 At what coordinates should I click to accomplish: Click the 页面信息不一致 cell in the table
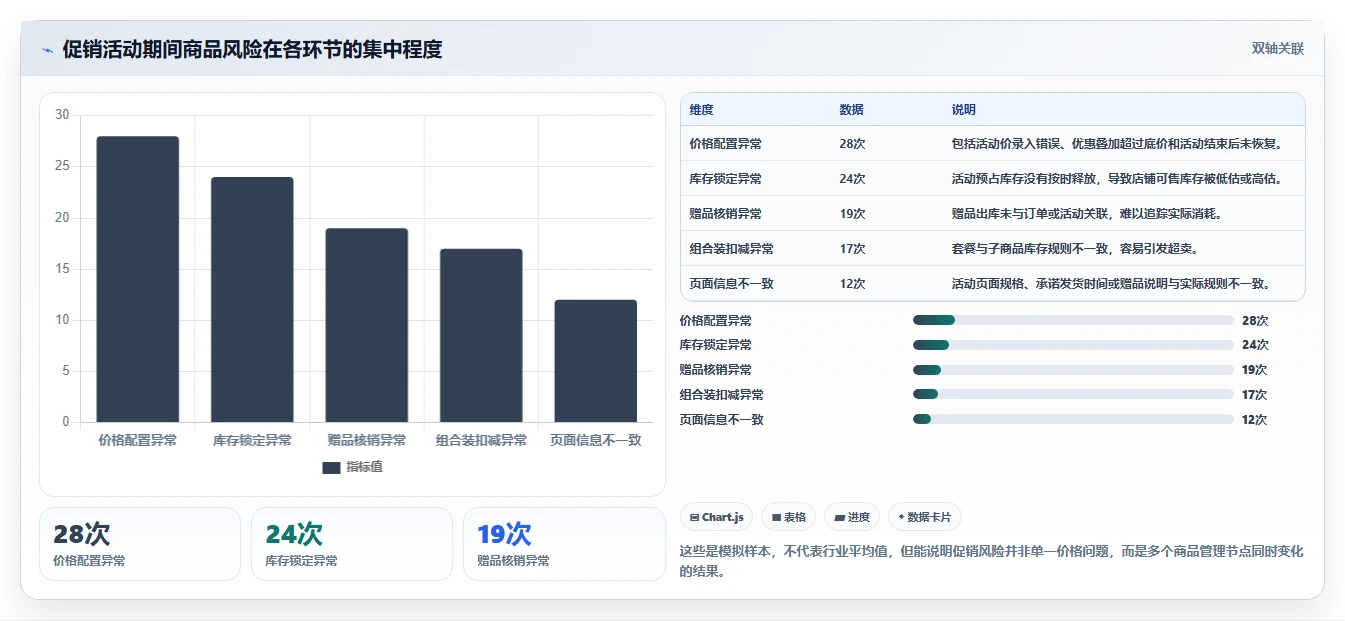731,284
